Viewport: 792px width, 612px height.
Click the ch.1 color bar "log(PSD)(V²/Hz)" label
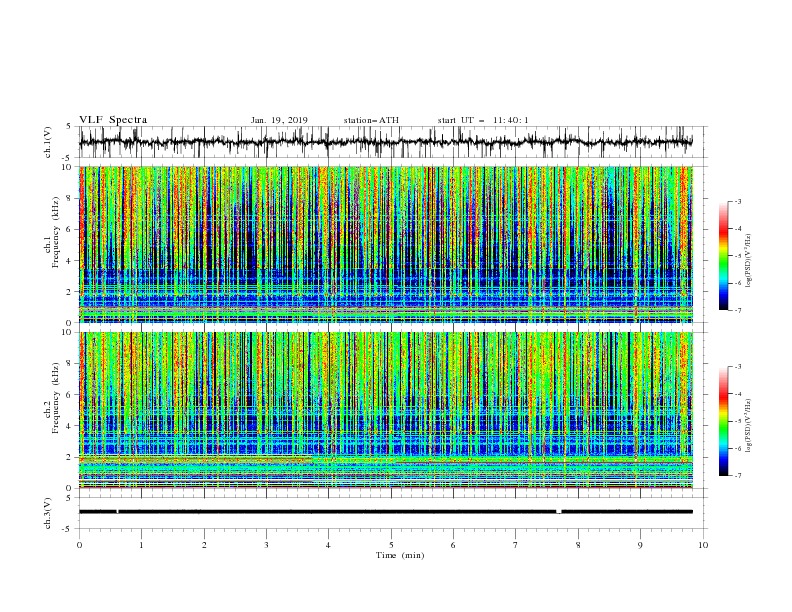749,261
